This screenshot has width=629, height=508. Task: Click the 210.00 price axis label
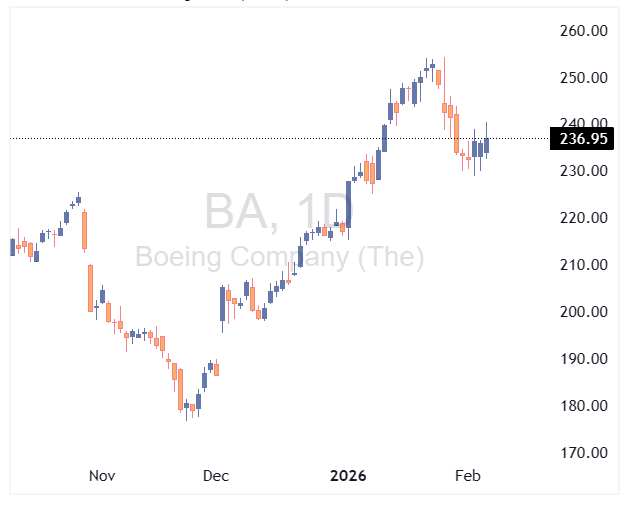pyautogui.click(x=583, y=265)
